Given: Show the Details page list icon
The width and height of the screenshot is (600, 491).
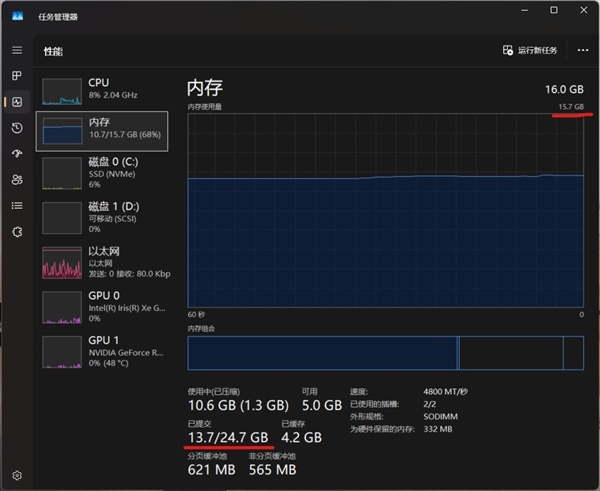Looking at the screenshot, I should [x=16, y=206].
